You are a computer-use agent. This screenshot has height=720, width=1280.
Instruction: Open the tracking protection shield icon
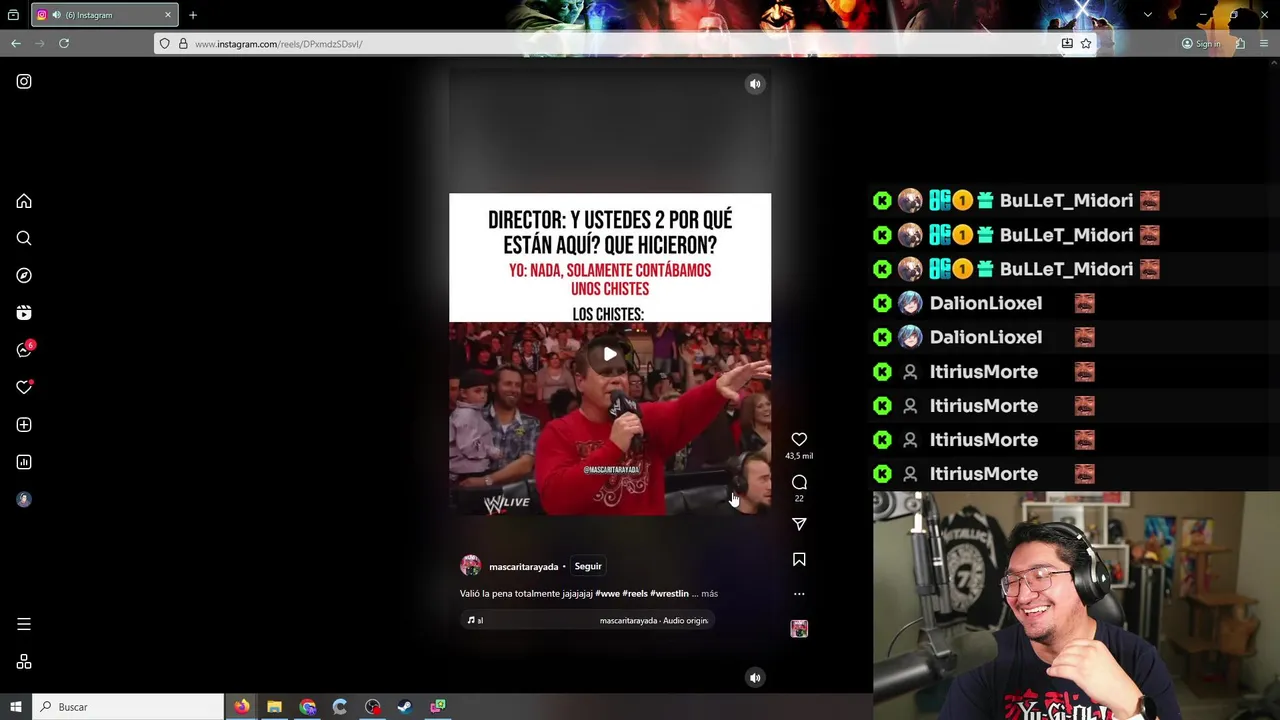click(x=165, y=44)
